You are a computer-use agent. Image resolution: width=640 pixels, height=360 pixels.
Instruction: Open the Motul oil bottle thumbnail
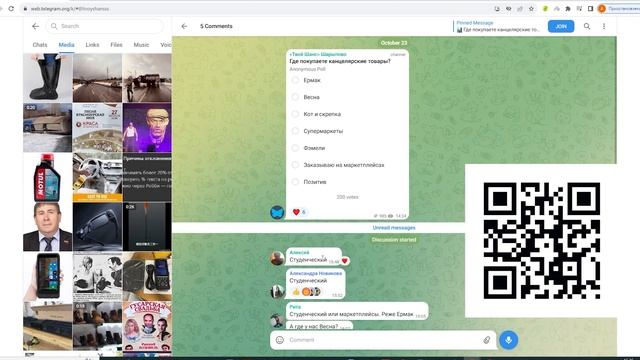(x=48, y=177)
